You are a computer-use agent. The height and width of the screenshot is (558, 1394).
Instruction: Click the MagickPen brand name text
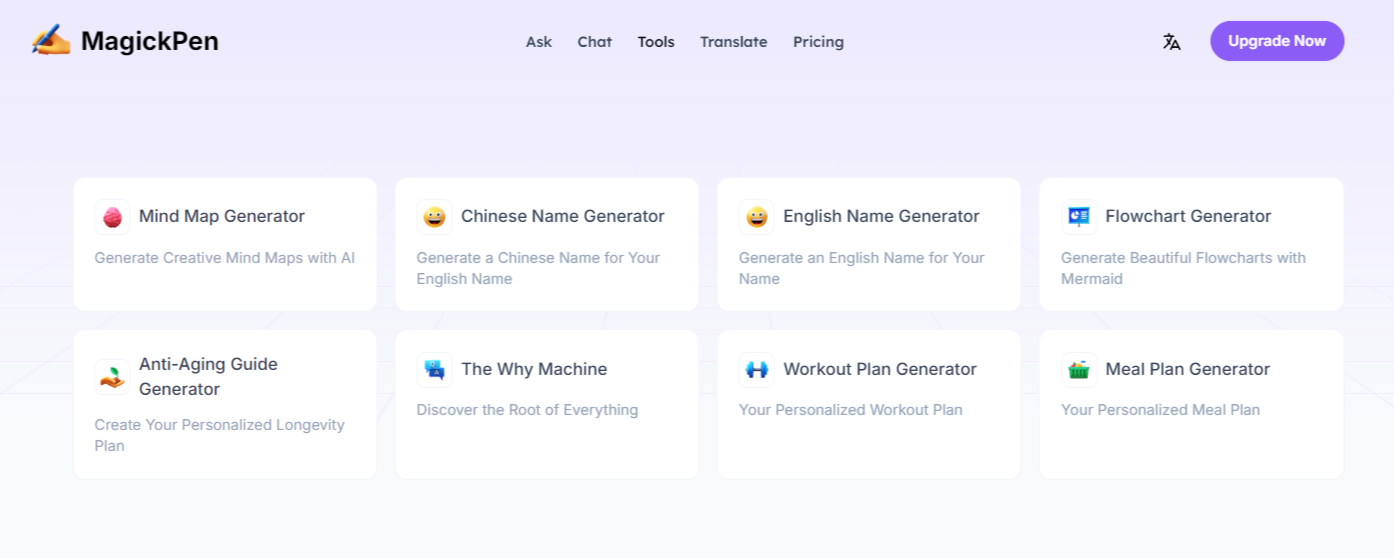pos(149,41)
